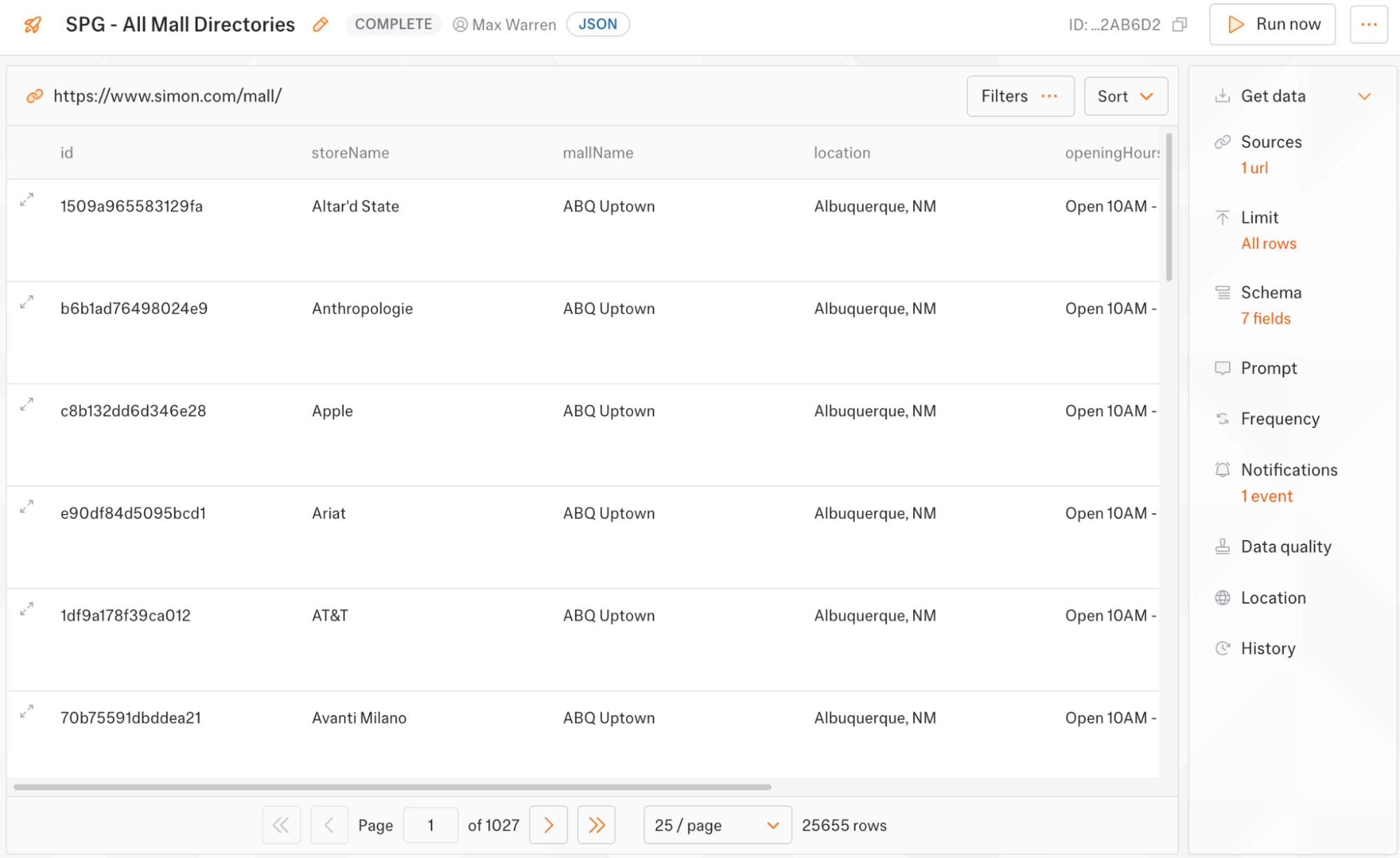Click the page number input field
This screenshot has height=858, width=1400.
(x=430, y=825)
